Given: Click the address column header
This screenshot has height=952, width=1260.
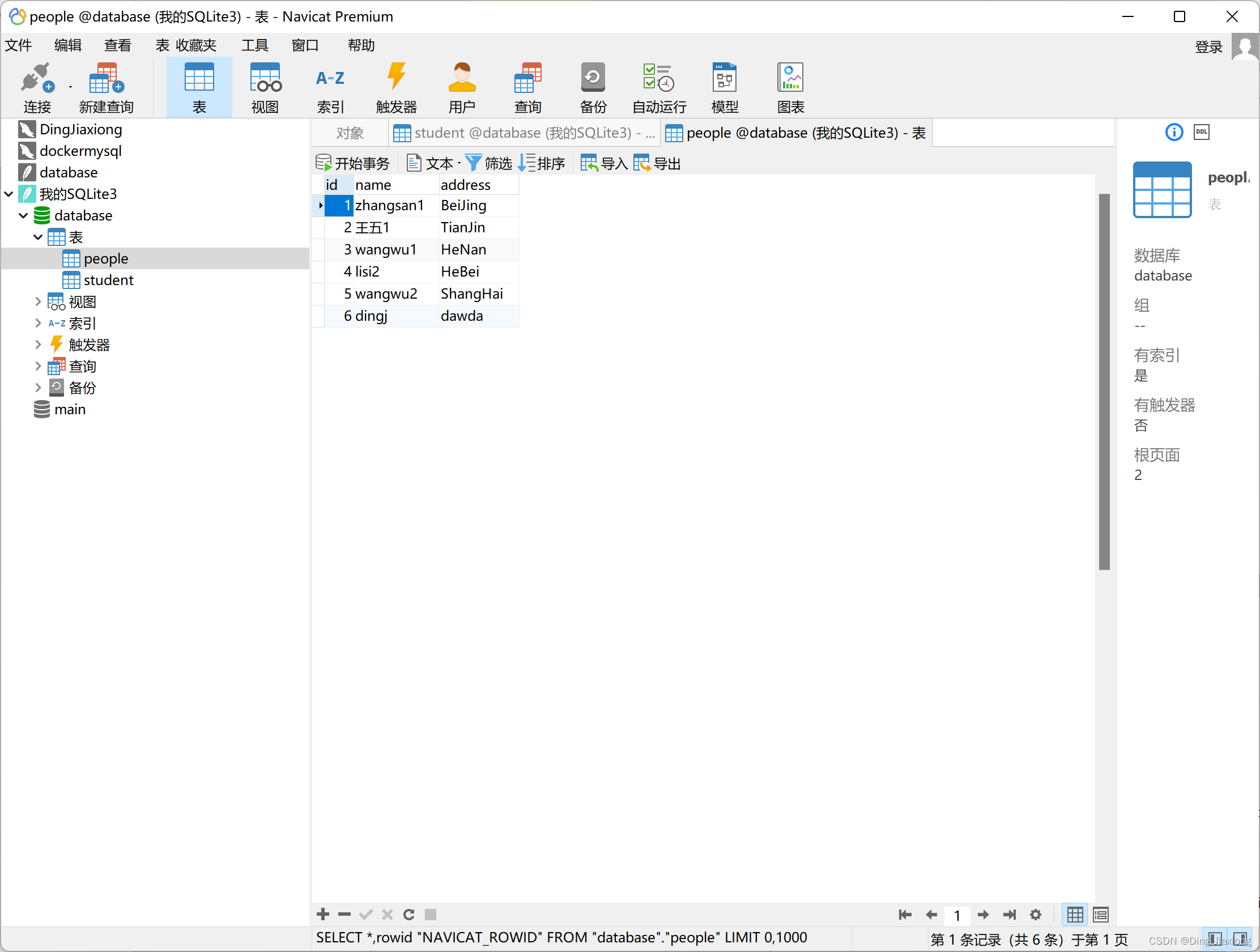Looking at the screenshot, I should [x=479, y=185].
